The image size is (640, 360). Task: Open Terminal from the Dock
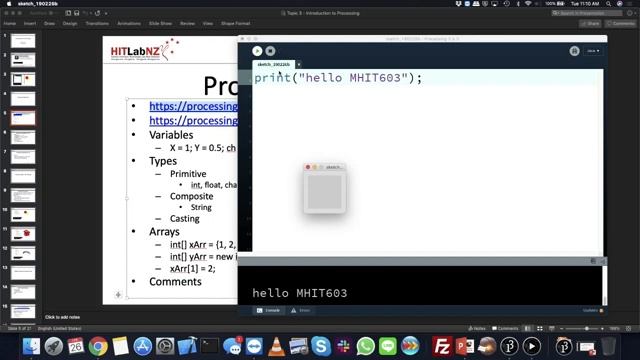coord(209,347)
